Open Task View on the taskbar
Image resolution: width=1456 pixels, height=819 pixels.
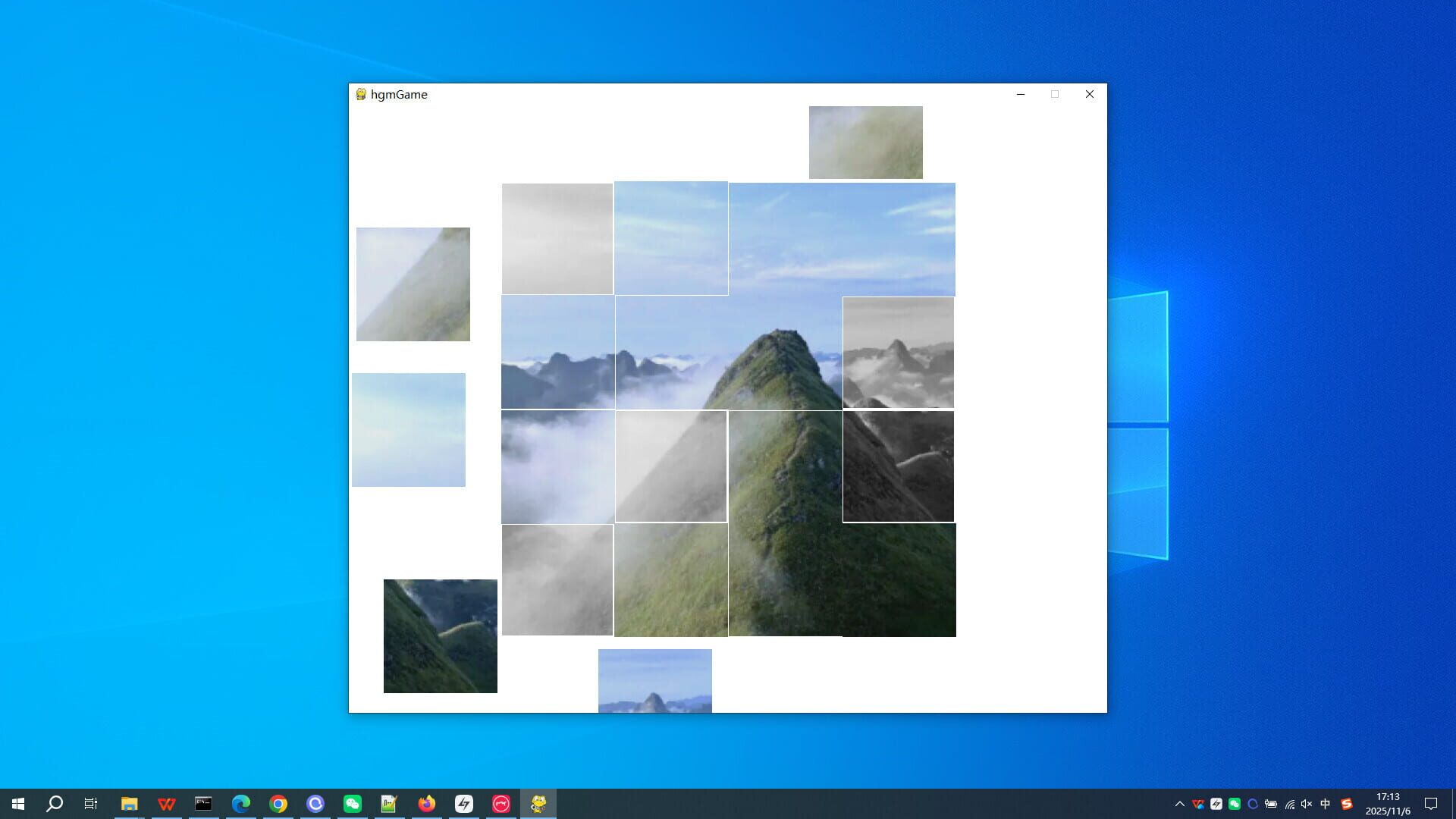(91, 804)
